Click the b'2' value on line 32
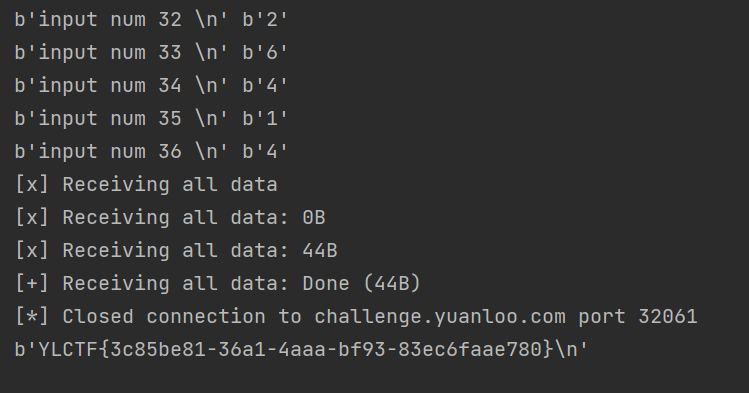This screenshot has width=749, height=393. point(265,20)
